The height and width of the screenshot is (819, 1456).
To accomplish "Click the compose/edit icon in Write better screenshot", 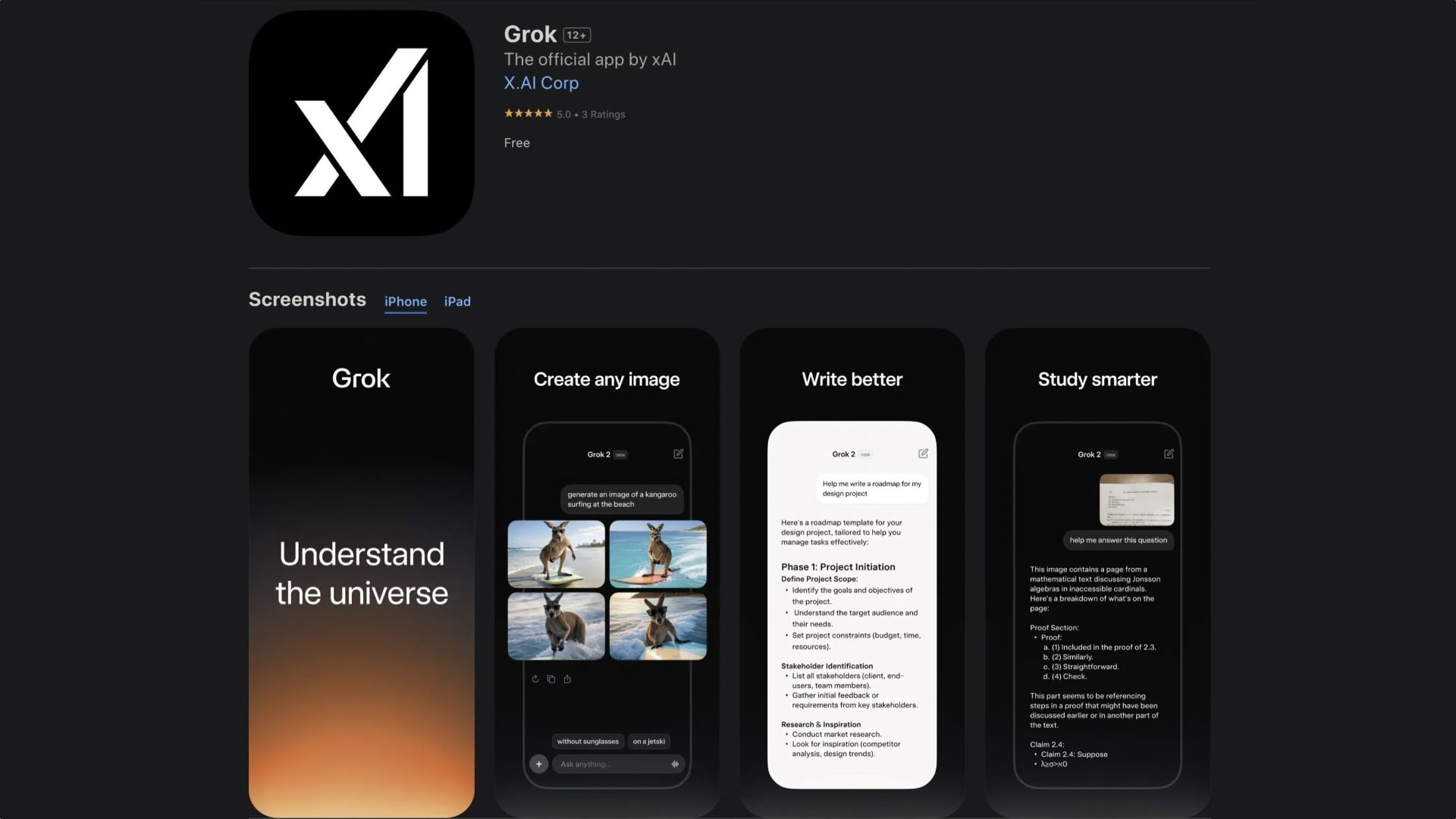I will coord(923,452).
